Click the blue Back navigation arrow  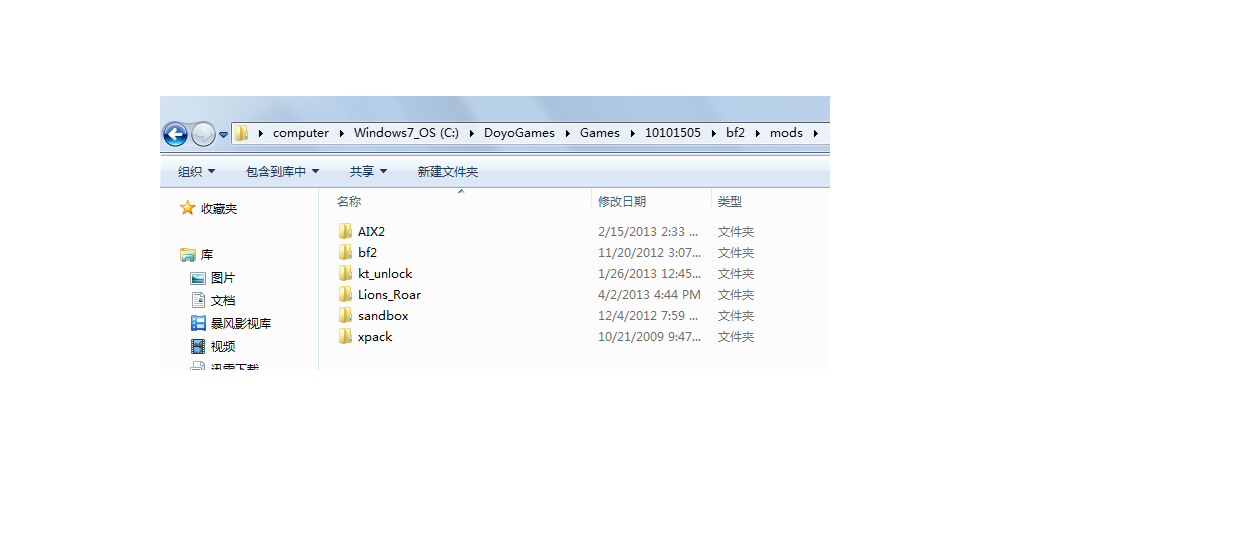[x=175, y=133]
